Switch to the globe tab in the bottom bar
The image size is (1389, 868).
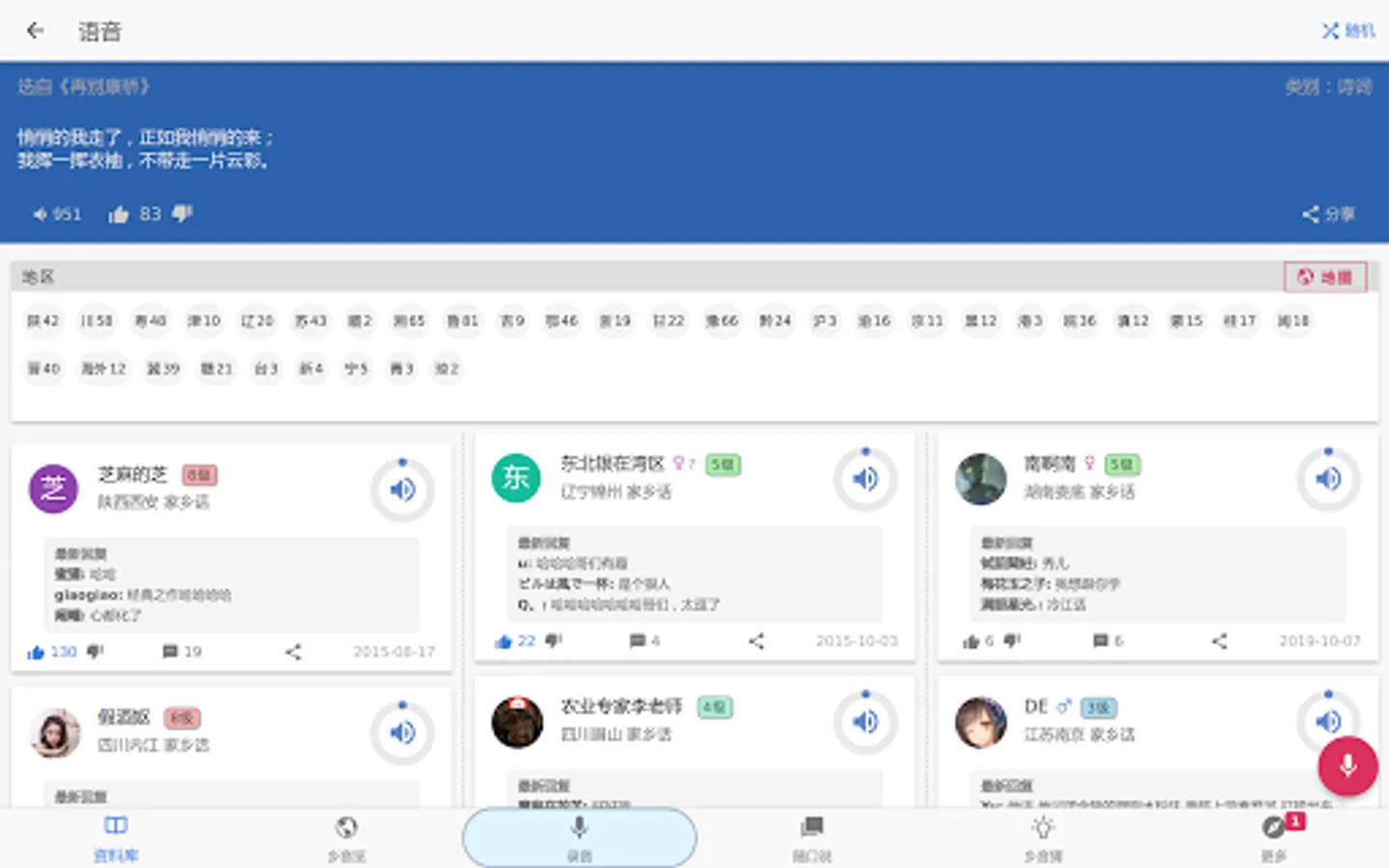click(346, 837)
